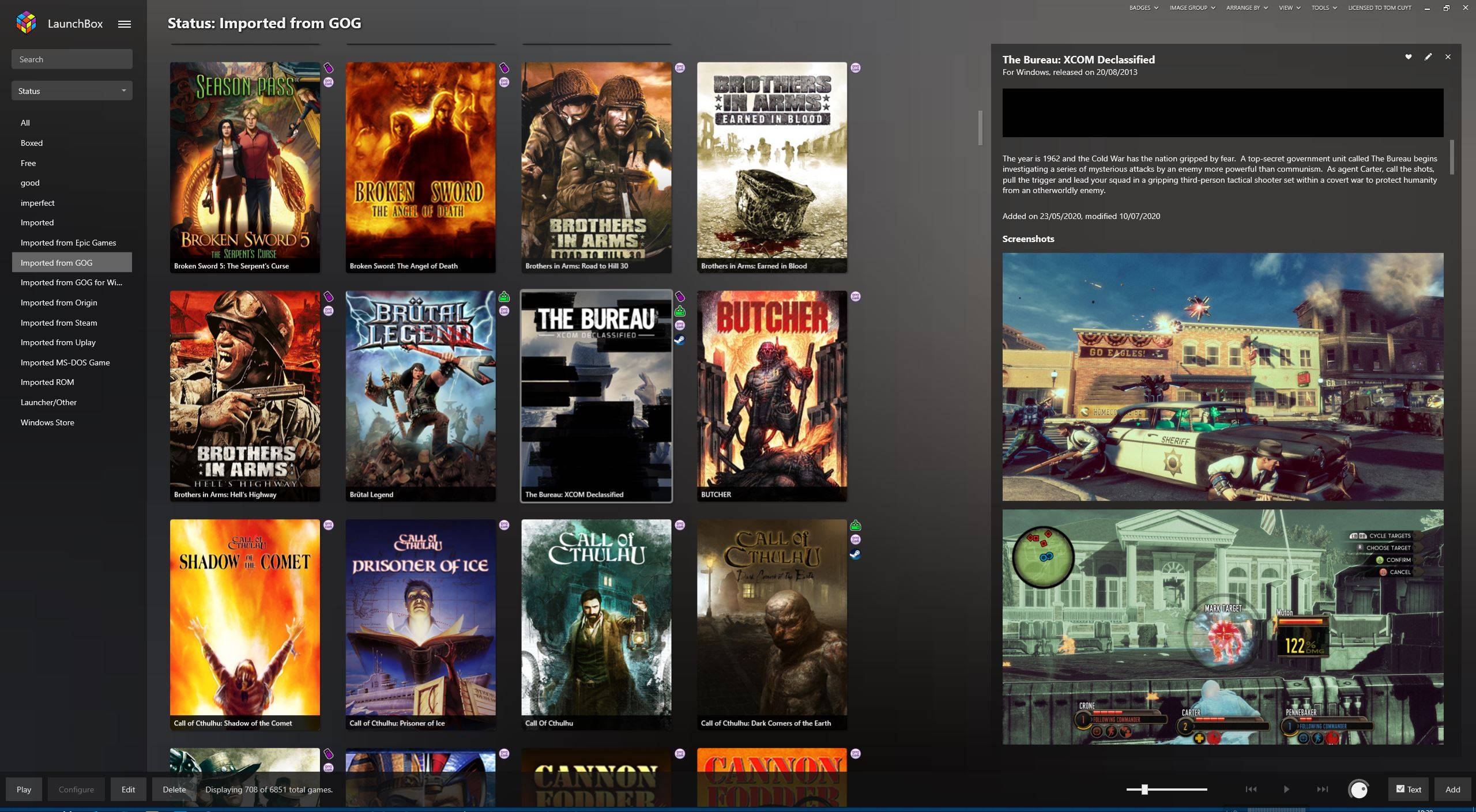Select the Launcher/Other filter

[71, 402]
